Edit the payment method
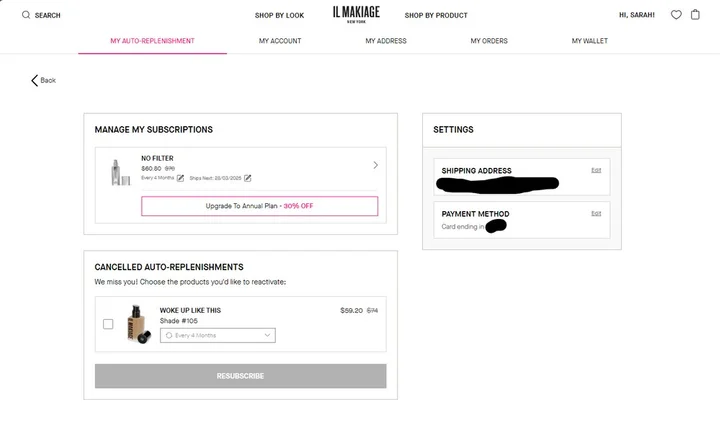Image resolution: width=720 pixels, height=441 pixels. [596, 213]
